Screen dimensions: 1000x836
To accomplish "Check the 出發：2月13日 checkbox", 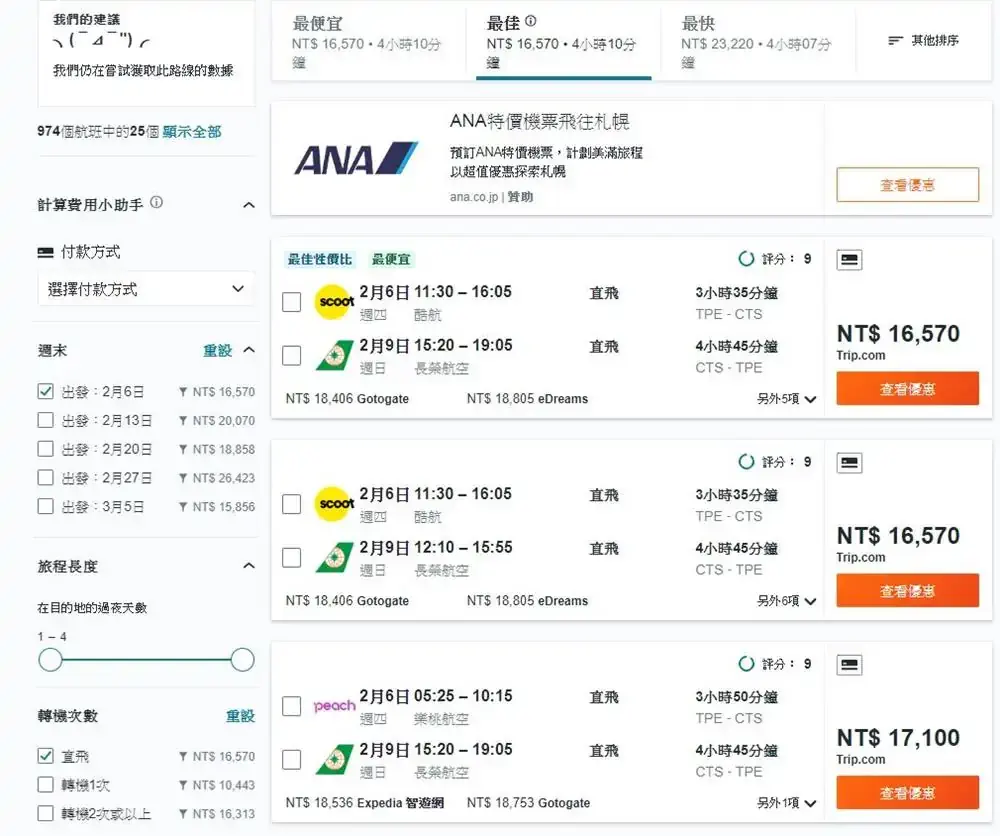I will point(45,420).
